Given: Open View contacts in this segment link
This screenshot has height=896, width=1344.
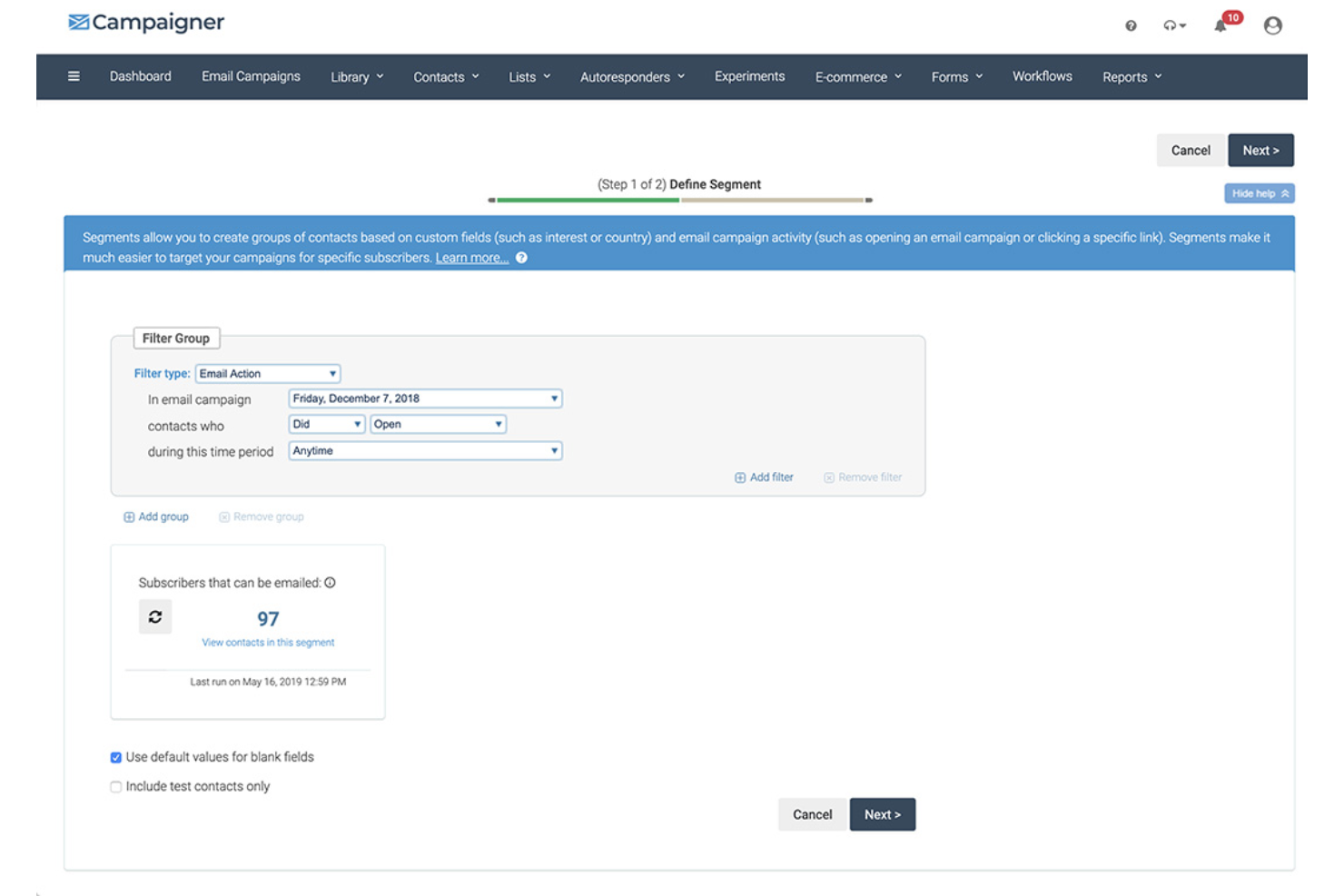Looking at the screenshot, I should pyautogui.click(x=268, y=642).
